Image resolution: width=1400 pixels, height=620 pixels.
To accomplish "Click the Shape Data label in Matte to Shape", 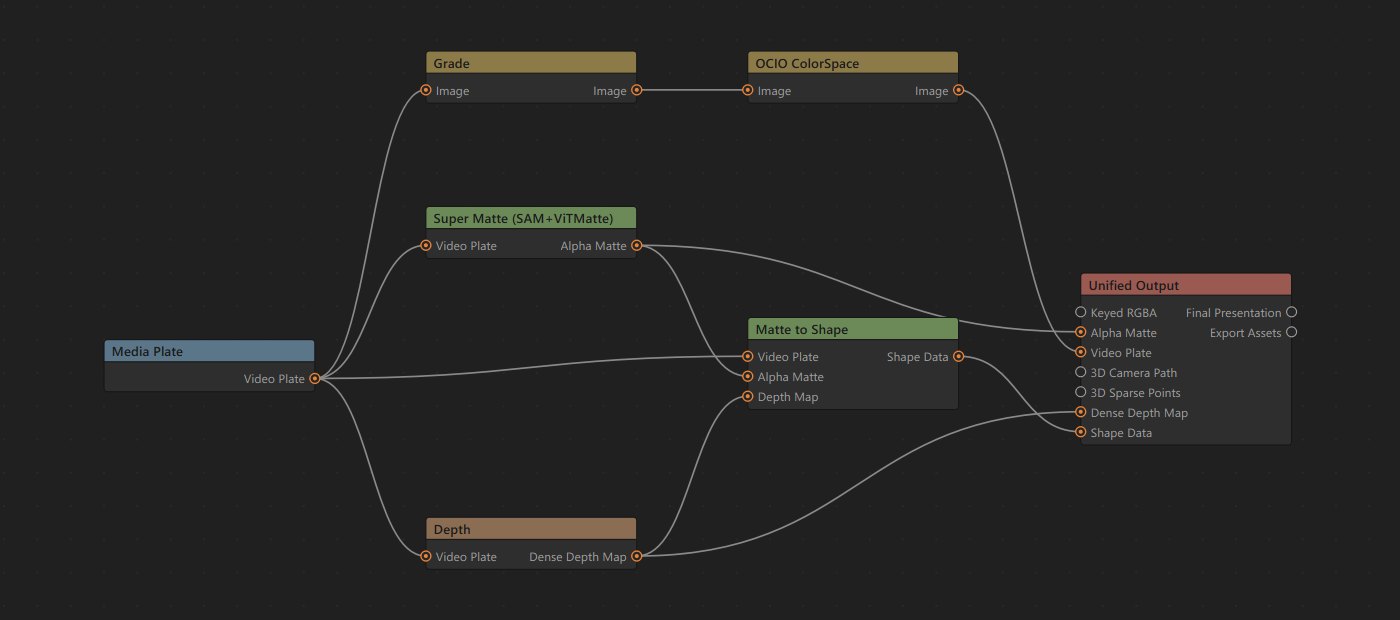I will pos(917,357).
